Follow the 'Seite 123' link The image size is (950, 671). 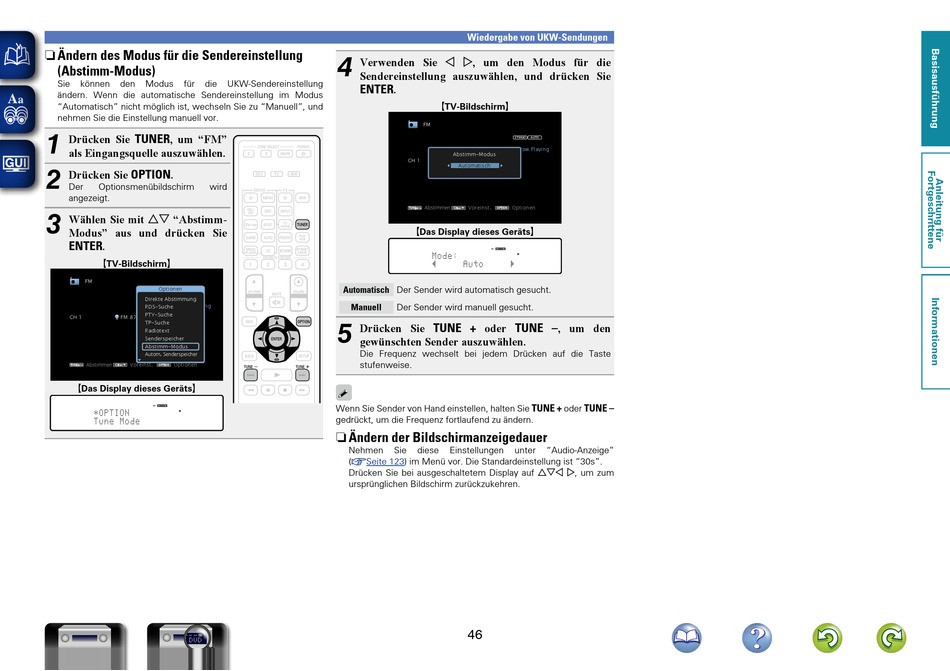click(385, 461)
